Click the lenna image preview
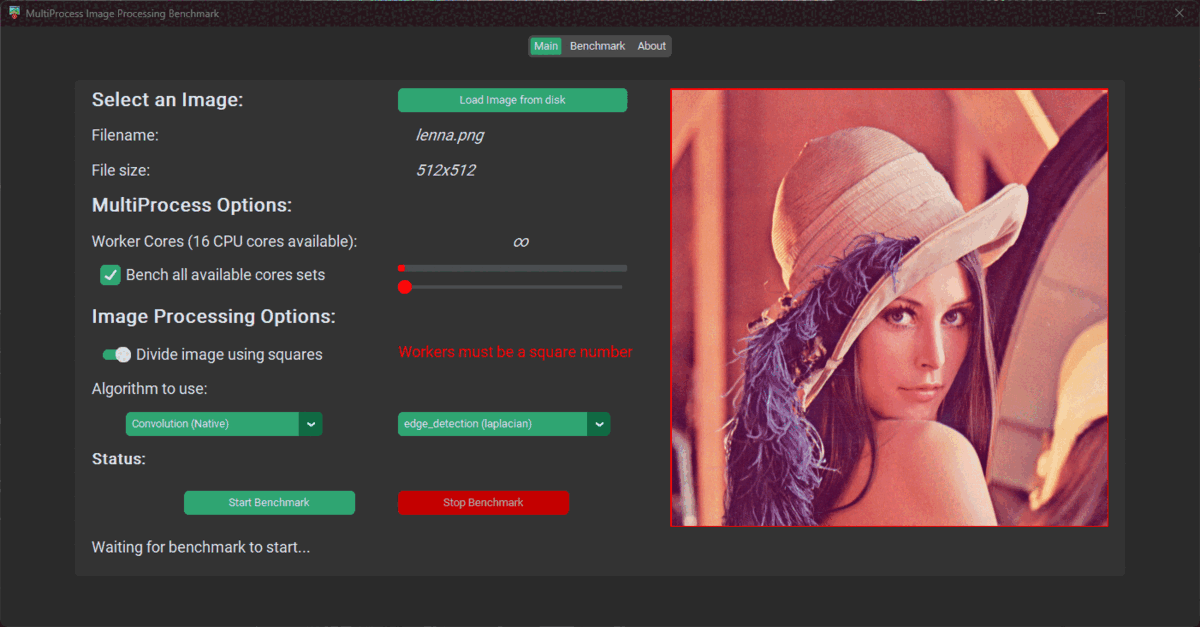The width and height of the screenshot is (1200, 627). [889, 307]
